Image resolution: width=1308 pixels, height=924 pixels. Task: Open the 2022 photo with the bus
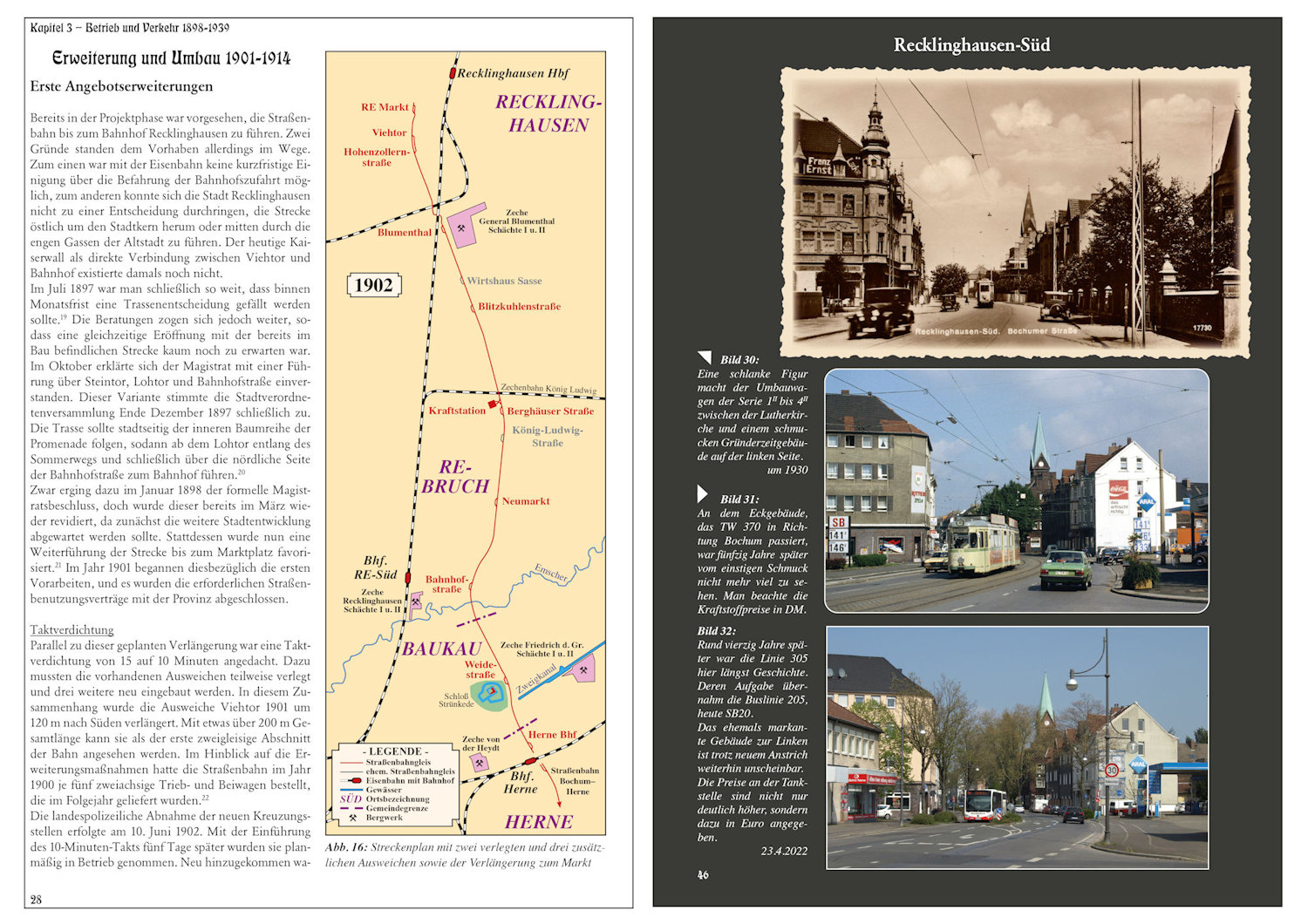pos(1018,748)
